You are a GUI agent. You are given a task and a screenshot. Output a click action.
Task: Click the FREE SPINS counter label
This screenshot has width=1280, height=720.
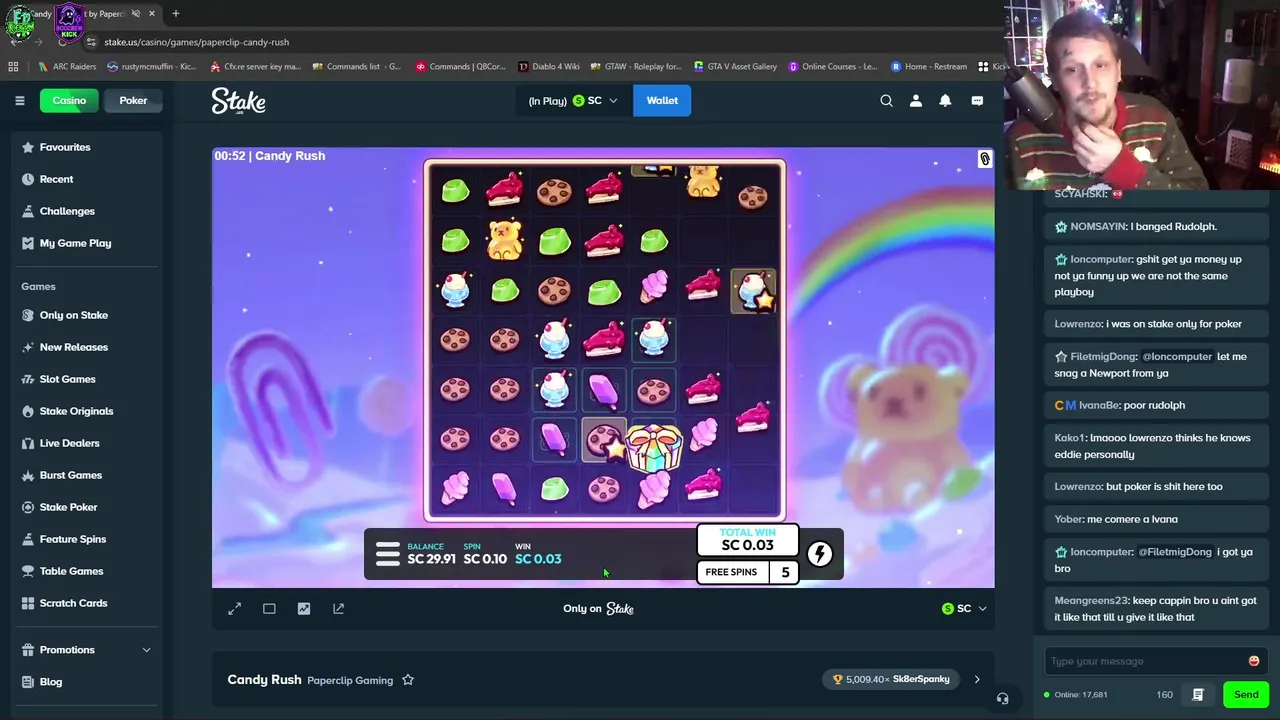point(731,572)
